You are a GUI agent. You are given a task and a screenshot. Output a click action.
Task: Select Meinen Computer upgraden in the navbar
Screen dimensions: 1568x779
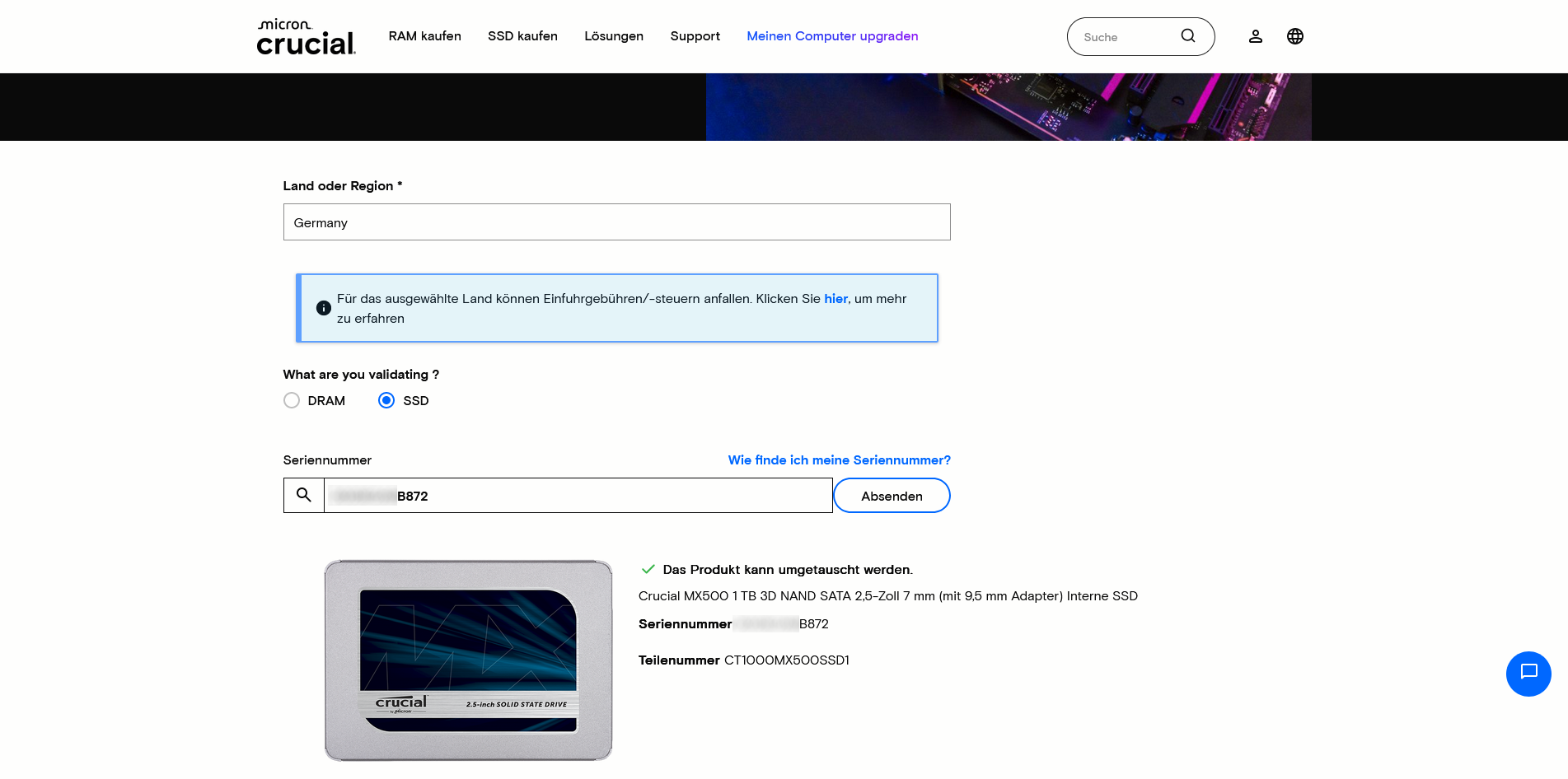(831, 35)
